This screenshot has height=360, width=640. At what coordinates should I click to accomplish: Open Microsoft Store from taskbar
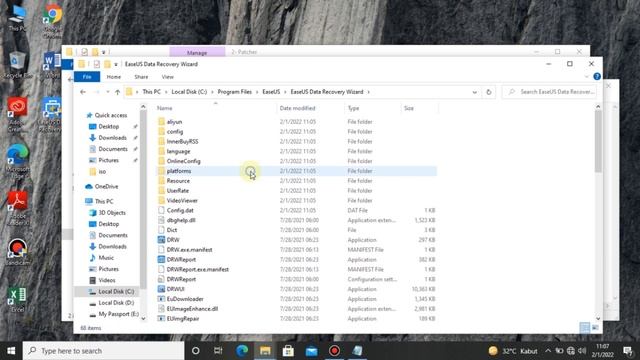point(288,351)
